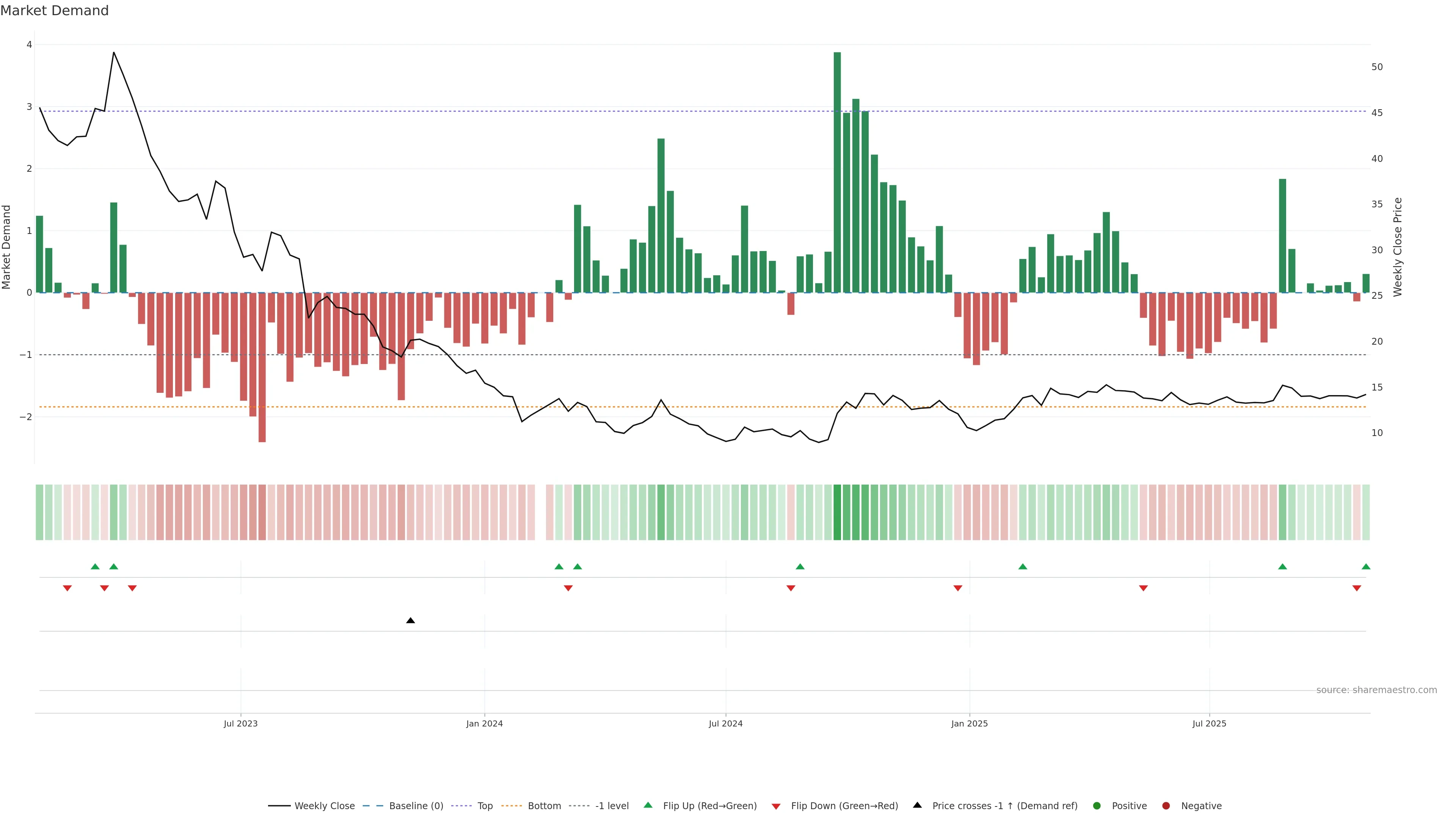Click the flip-up triangle near Jan 2025
Viewport: 1456px width, 819px height.
(x=1023, y=566)
